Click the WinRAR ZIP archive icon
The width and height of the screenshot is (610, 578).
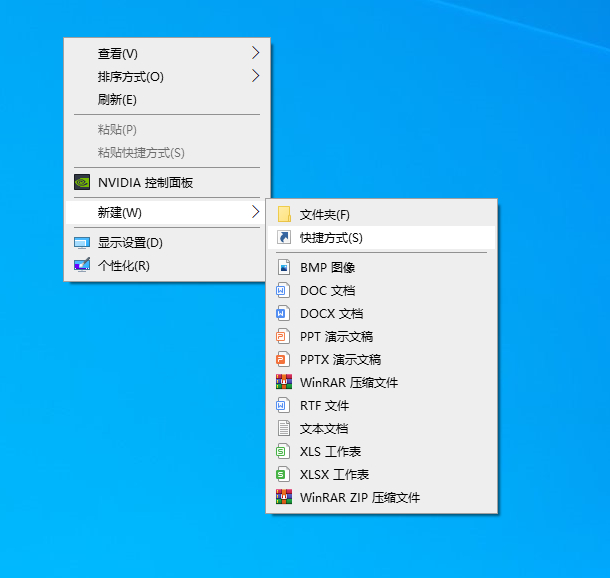pos(284,497)
